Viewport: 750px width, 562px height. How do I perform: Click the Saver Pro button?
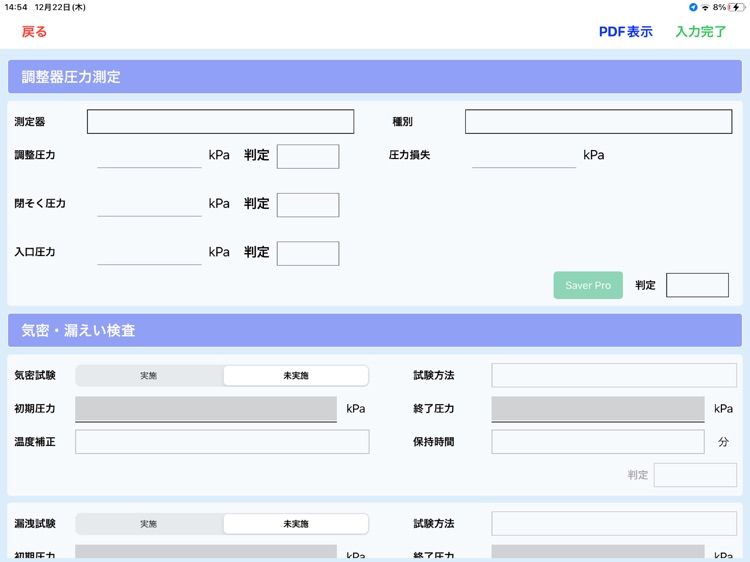coord(588,285)
